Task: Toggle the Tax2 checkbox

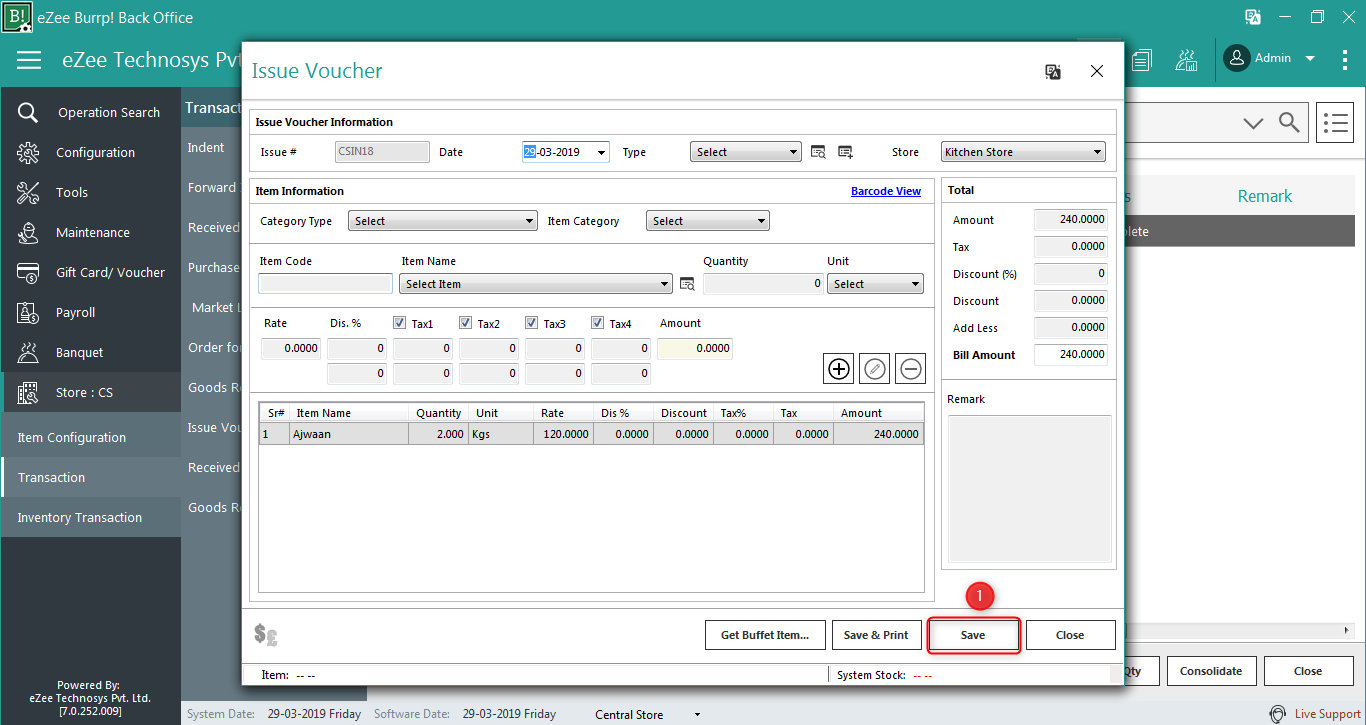Action: pyautogui.click(x=466, y=323)
